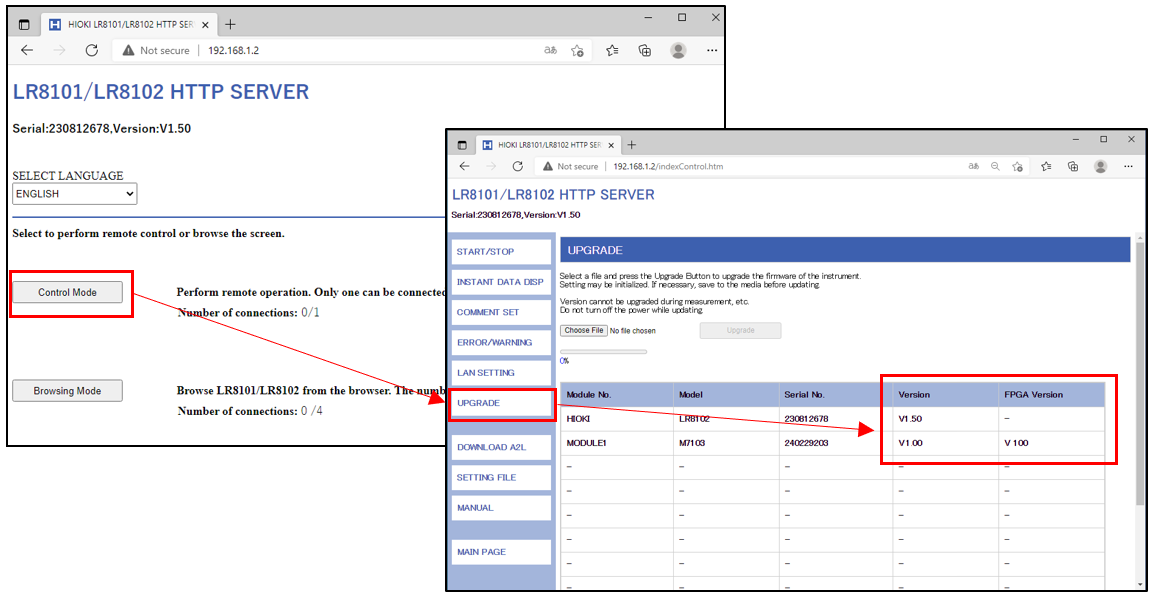Screen dimensions: 1156x601
Task: Click the forward arrow in the back browser window
Action: click(60, 50)
